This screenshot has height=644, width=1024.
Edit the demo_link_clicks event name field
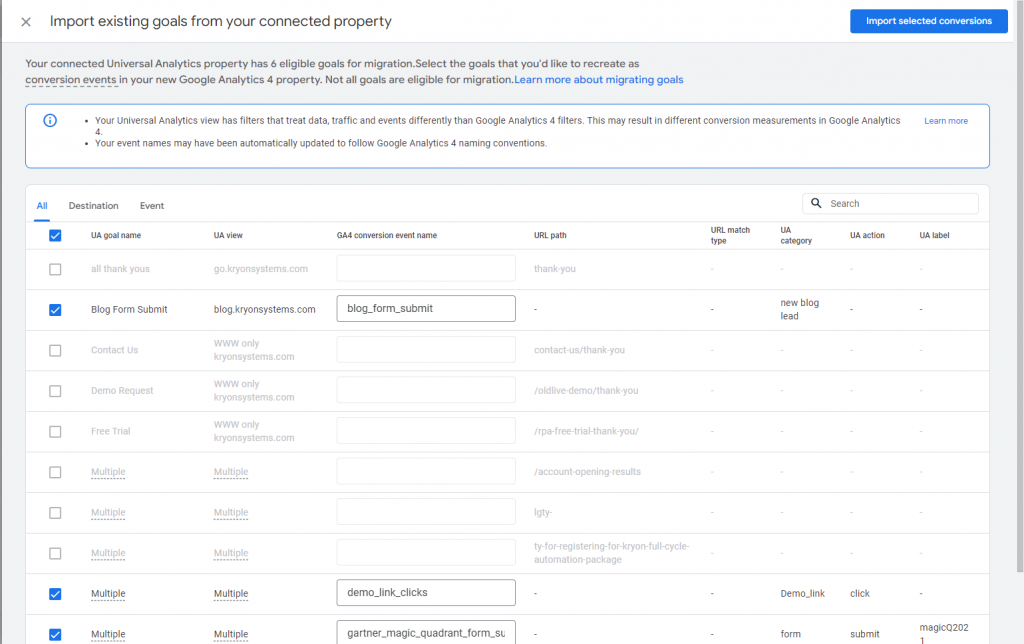click(426, 593)
